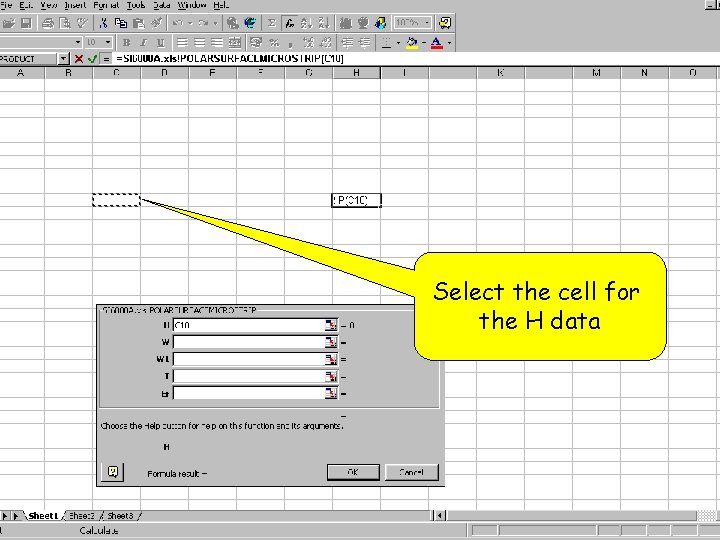Switch to the Sheet3 tab
This screenshot has width=720, height=540.
pos(120,516)
